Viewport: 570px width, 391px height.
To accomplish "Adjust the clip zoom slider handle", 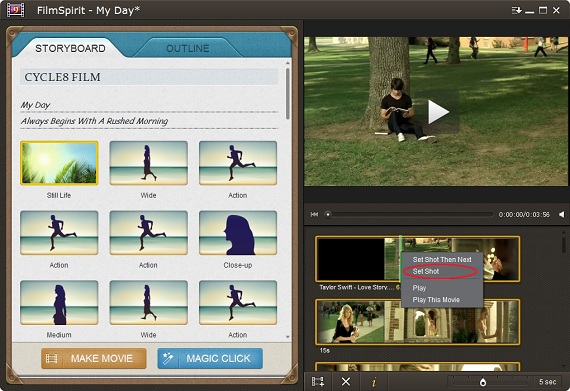I will (x=483, y=382).
